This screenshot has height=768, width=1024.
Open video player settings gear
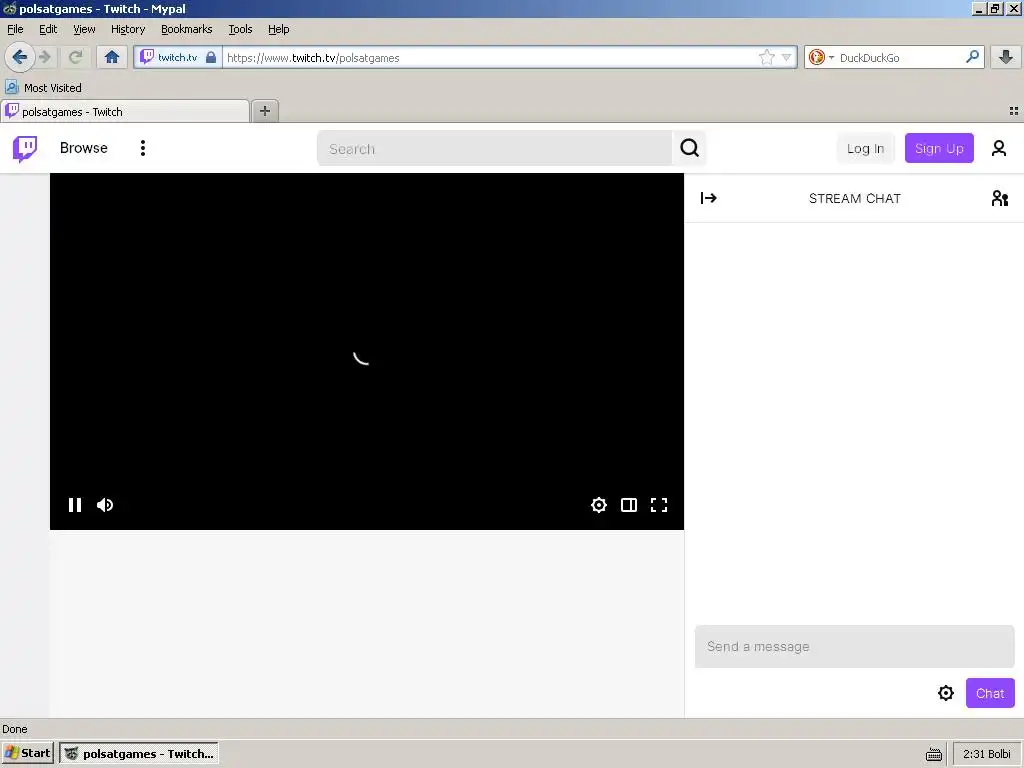[x=599, y=505]
